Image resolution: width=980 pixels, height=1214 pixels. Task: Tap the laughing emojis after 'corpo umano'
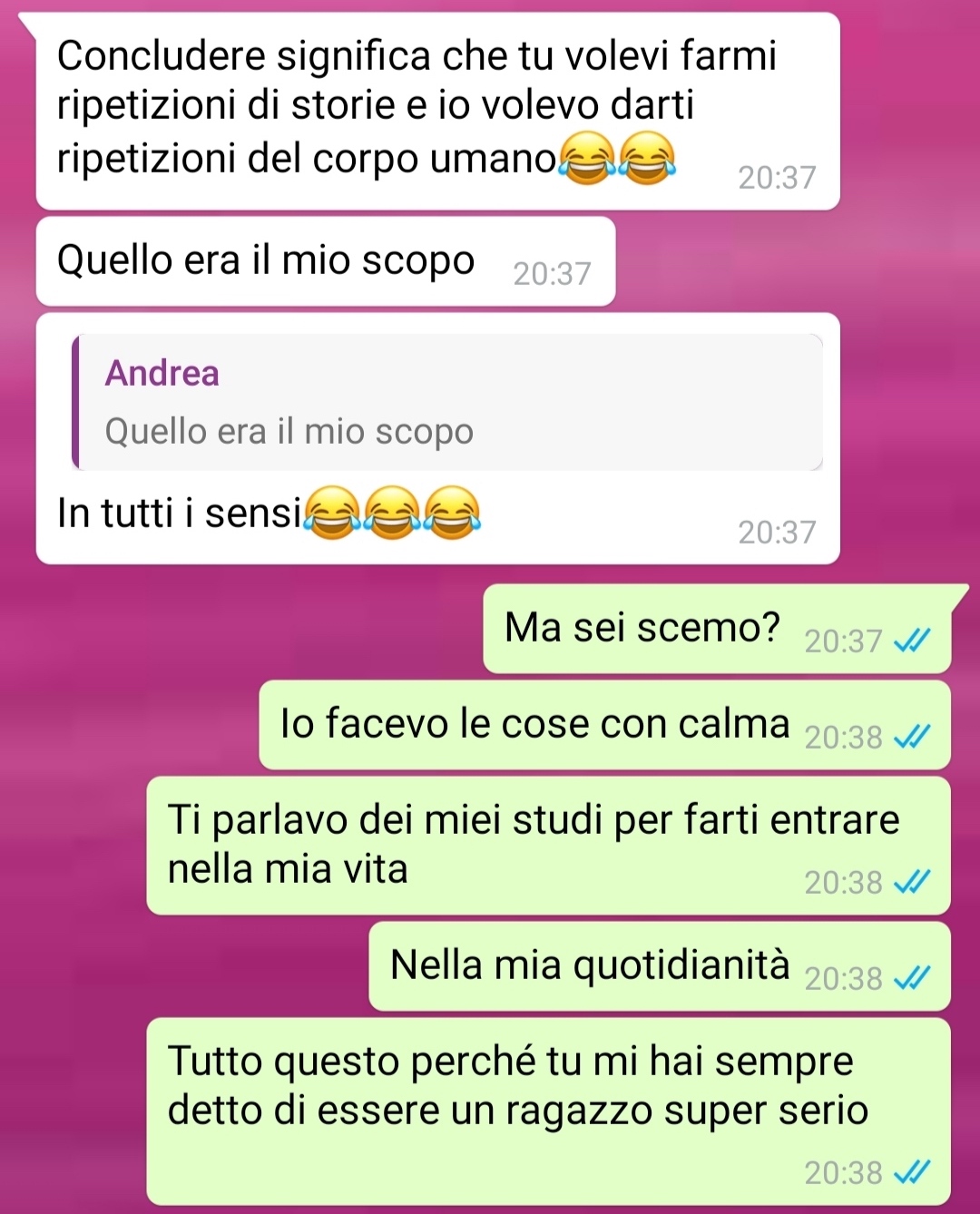[617, 158]
